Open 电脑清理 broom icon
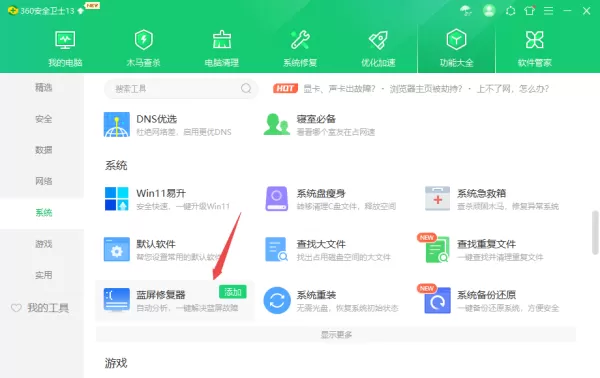Screen dimensions: 600x378 [222, 40]
